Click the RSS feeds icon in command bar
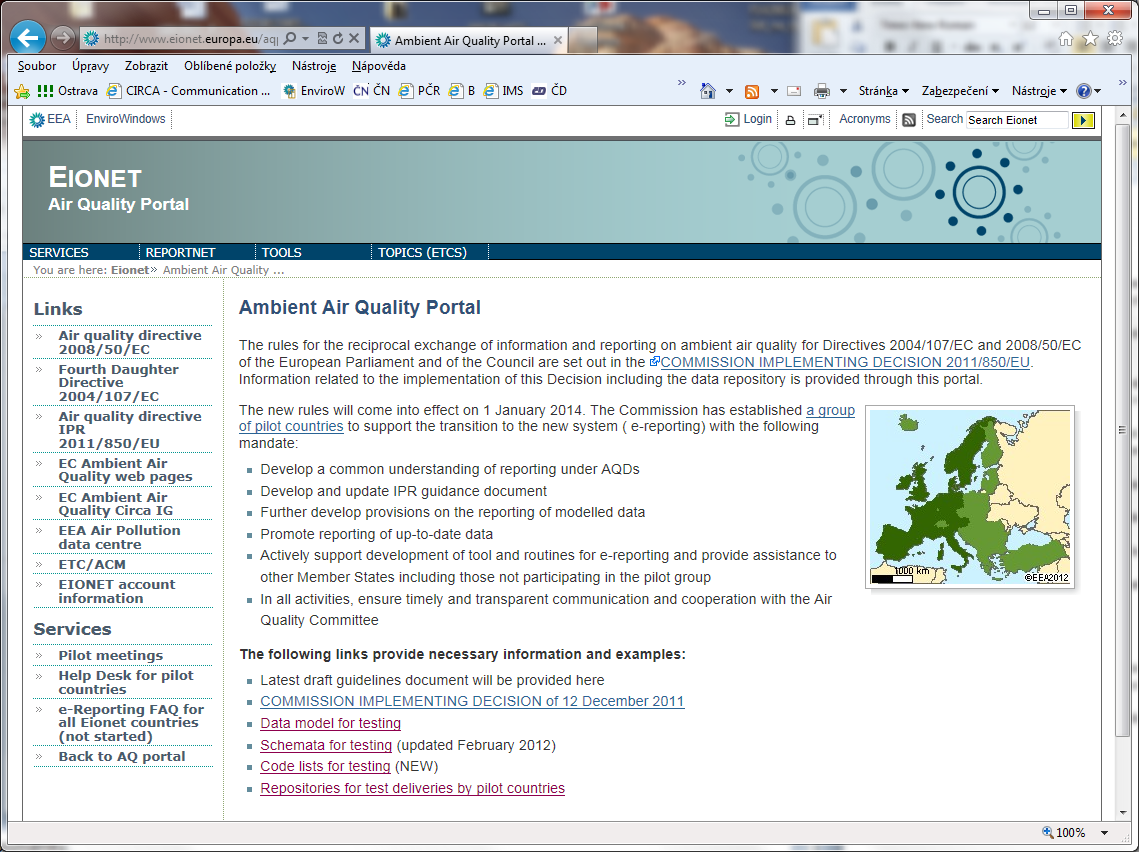 click(x=752, y=92)
